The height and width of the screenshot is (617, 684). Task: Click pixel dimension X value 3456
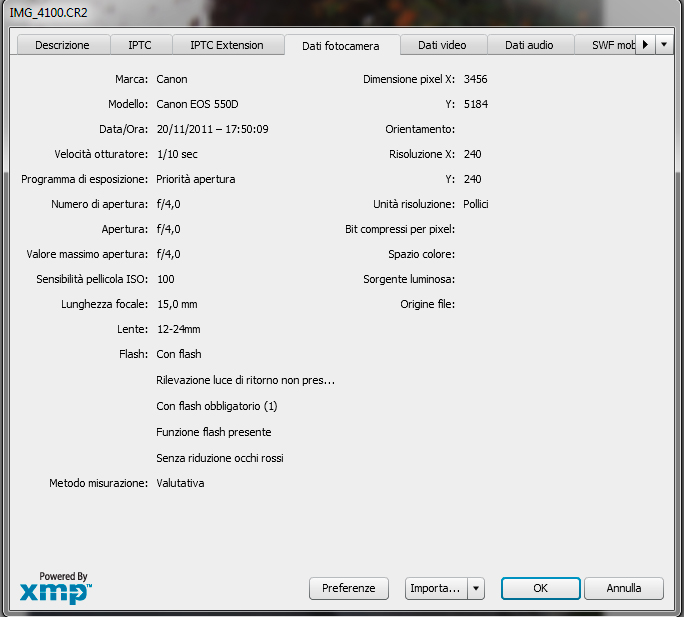(475, 79)
